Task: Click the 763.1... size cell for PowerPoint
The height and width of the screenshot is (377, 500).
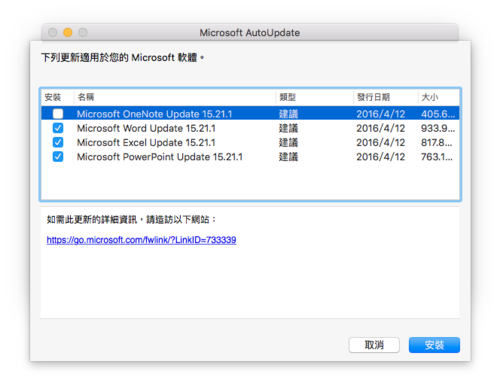Action: [437, 157]
